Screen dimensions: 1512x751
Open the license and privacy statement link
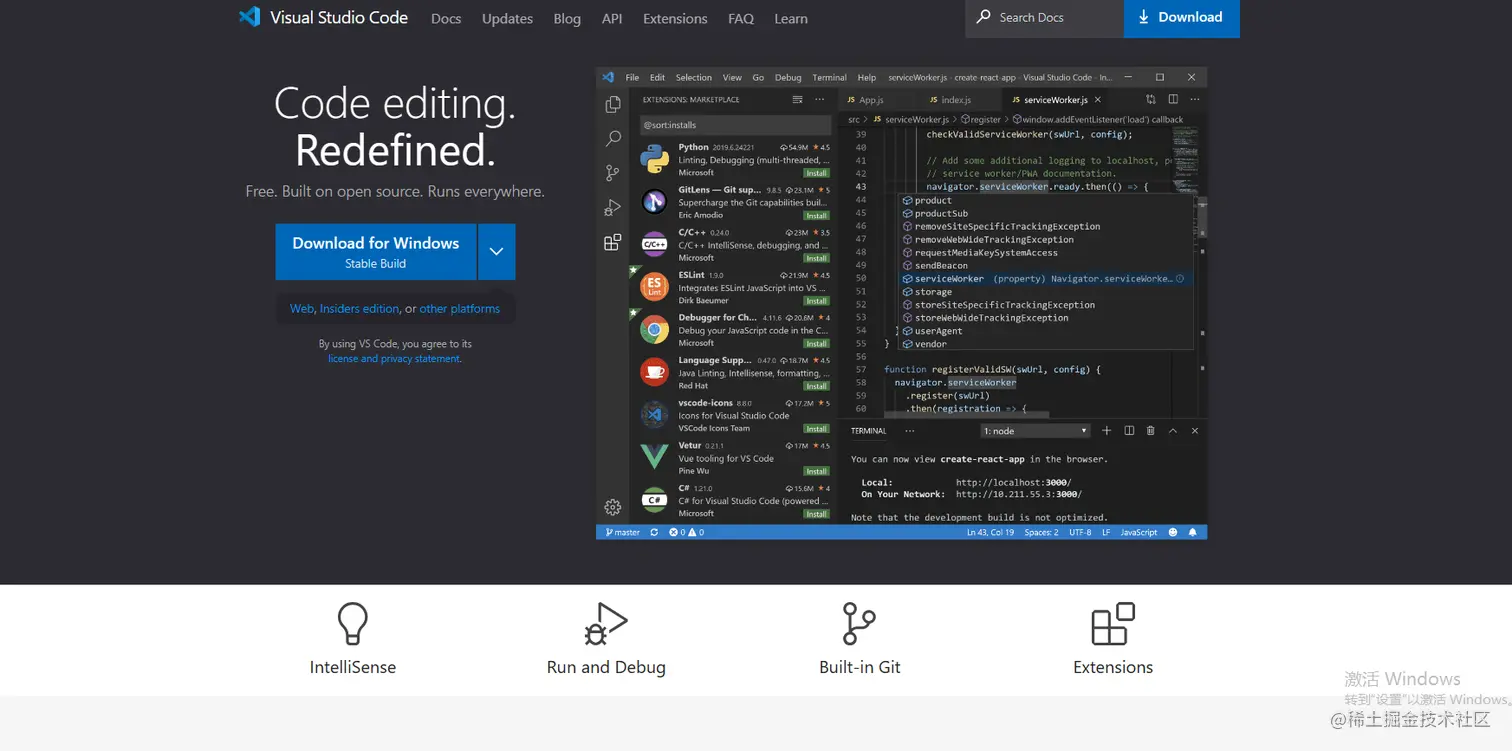(394, 358)
